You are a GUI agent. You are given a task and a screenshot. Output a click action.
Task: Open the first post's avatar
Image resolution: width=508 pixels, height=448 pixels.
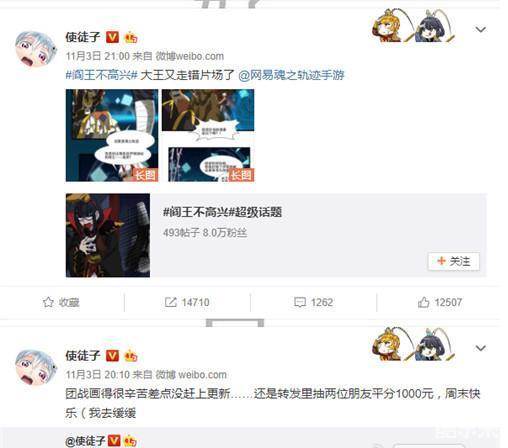[36, 49]
